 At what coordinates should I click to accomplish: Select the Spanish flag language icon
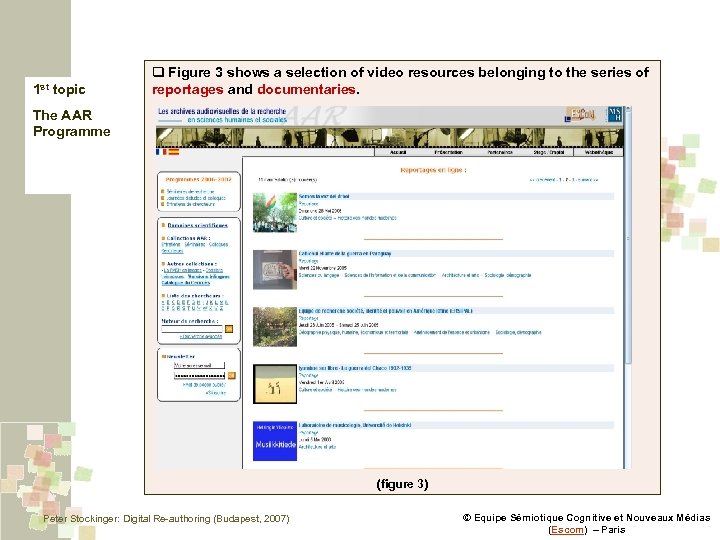point(174,152)
